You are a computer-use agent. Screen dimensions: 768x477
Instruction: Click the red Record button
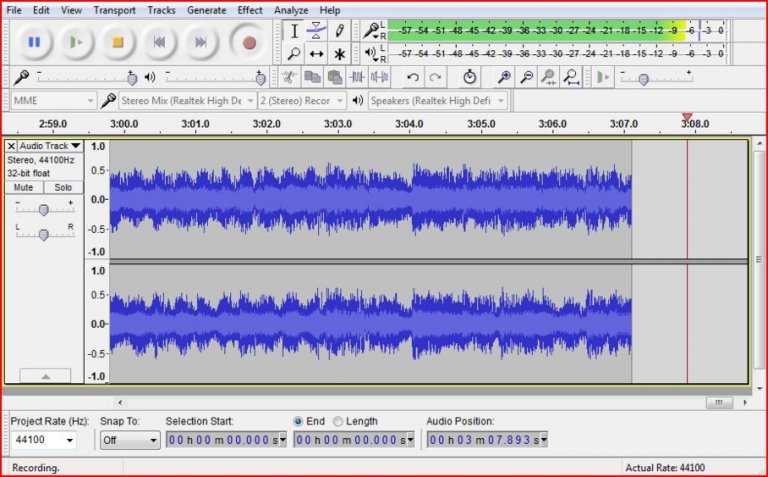pos(249,42)
